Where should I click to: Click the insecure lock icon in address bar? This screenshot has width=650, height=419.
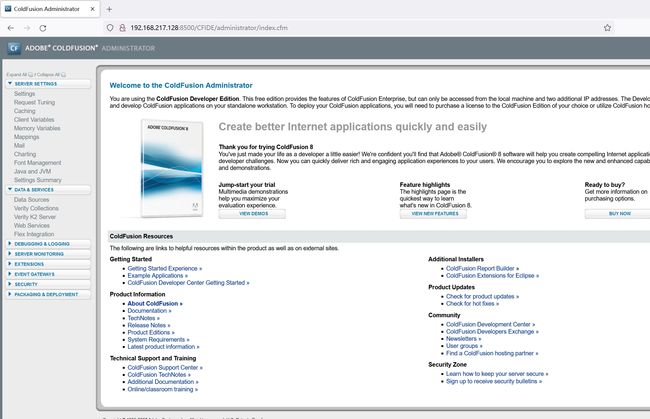pos(122,28)
